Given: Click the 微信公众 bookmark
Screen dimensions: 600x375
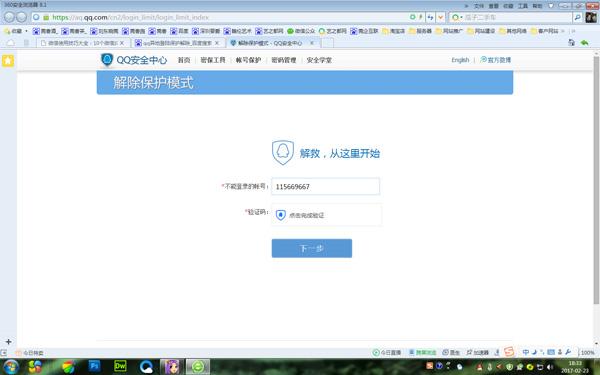Looking at the screenshot, I should (301, 31).
